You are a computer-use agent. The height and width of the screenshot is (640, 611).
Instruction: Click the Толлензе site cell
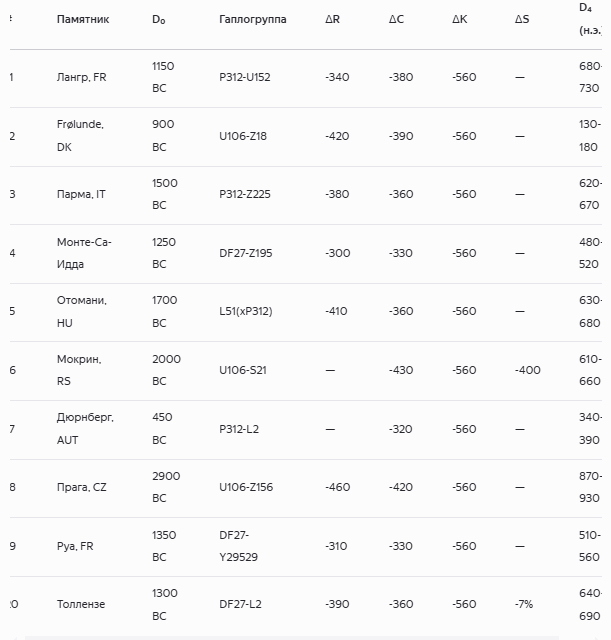coord(81,604)
